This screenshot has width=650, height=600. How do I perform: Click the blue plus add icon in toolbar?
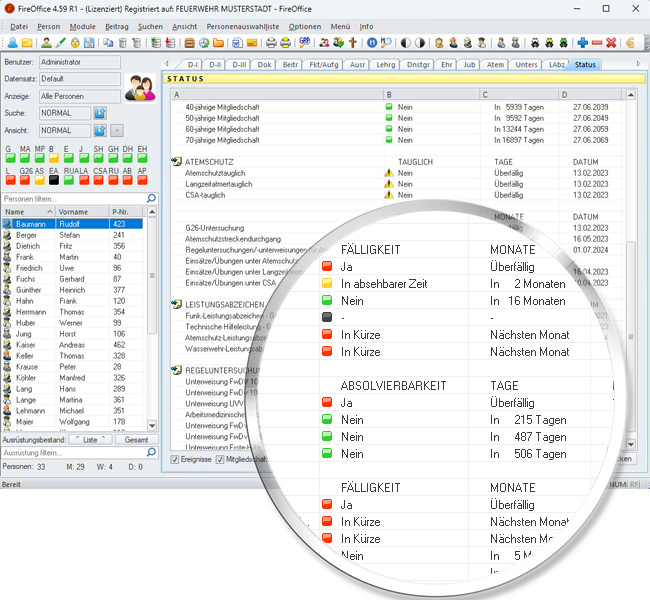(582, 43)
